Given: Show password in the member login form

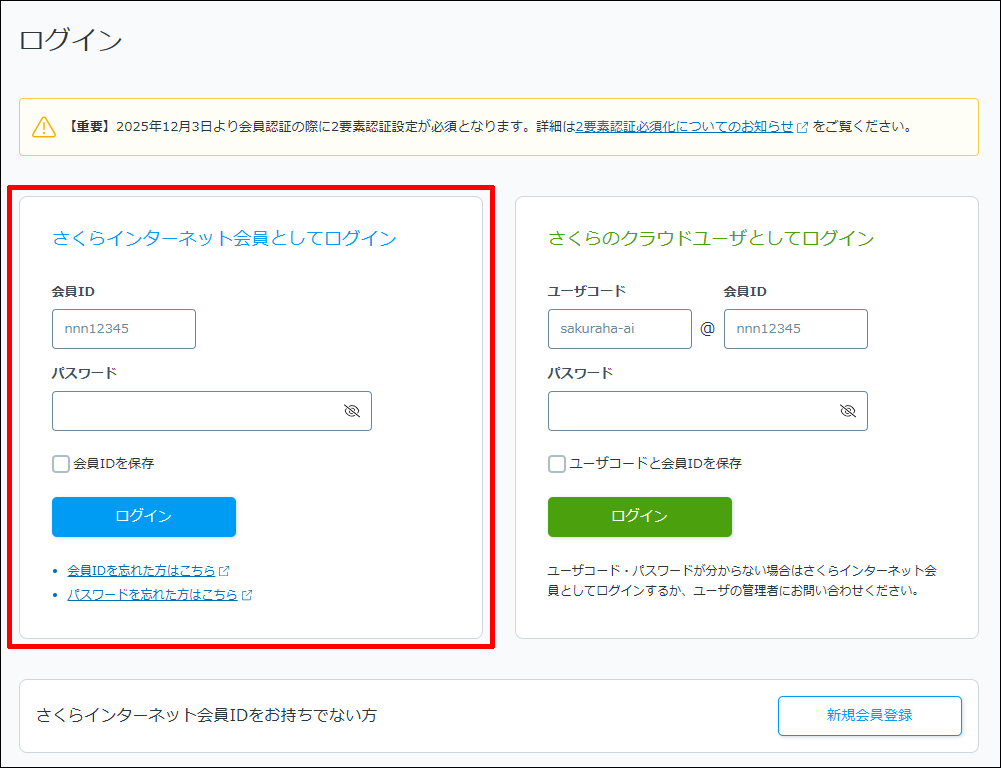Looking at the screenshot, I should click(351, 411).
